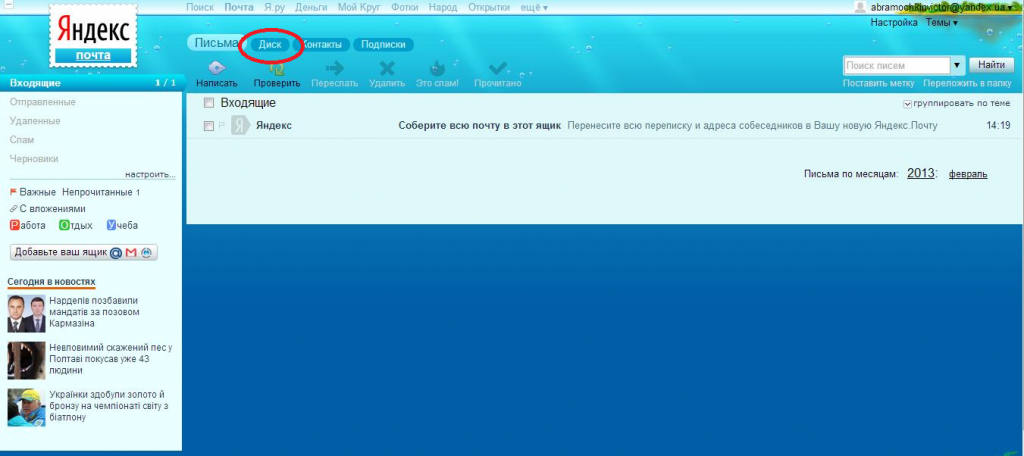Click the blue @ mail.ru icon

[x=116, y=253]
